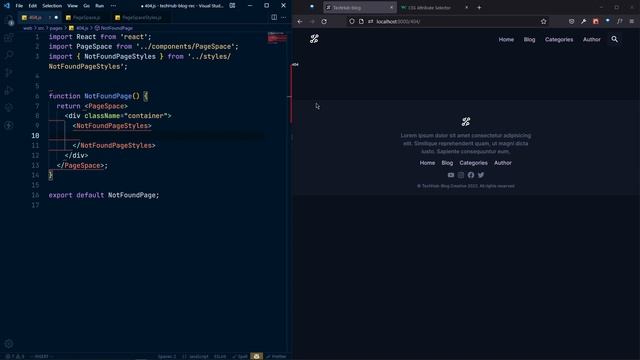Screen dimensions: 640x360
Task: Click the Categories link in the footer
Action: tap(473, 163)
